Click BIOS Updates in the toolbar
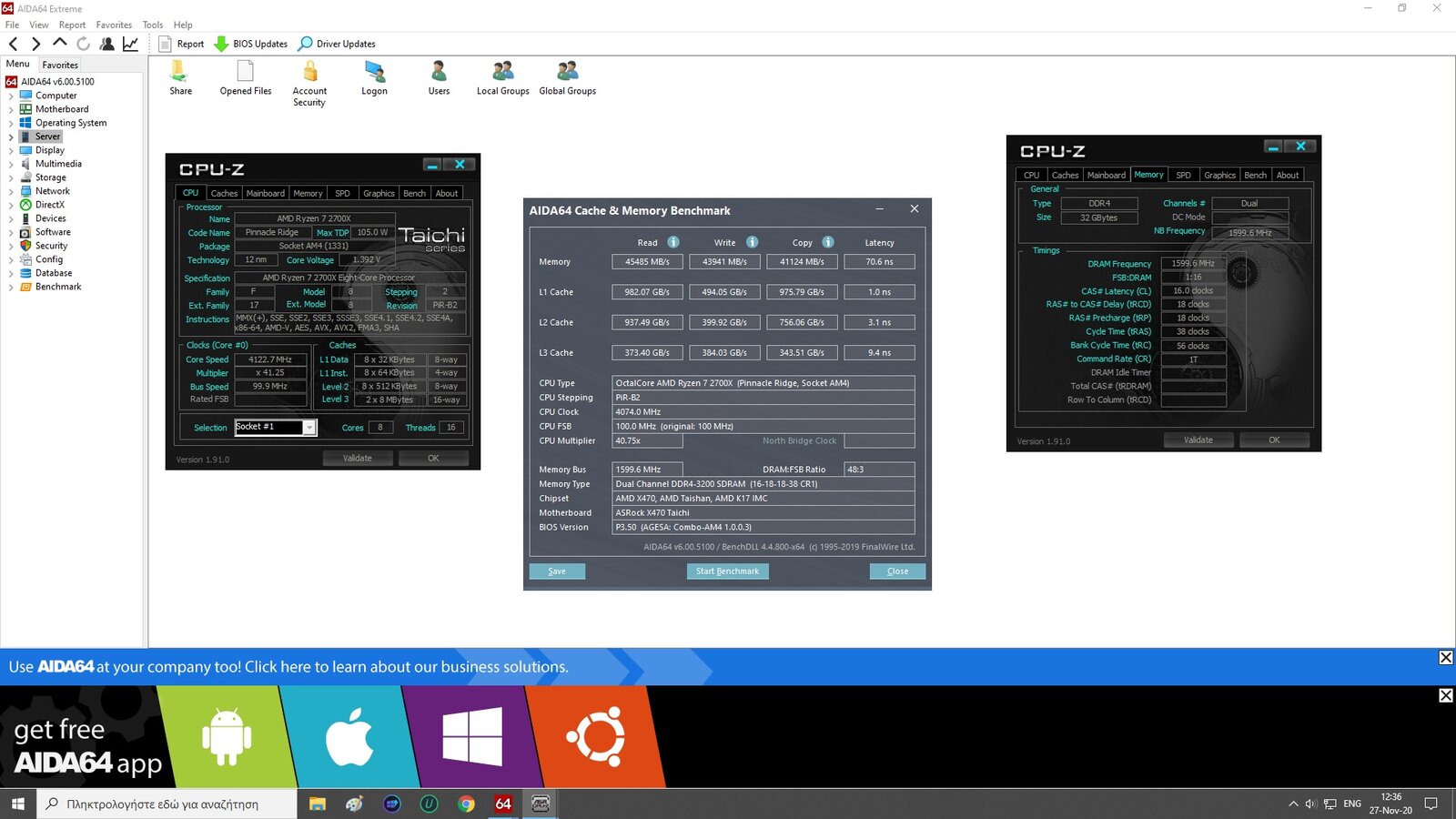1456x819 pixels. tap(251, 44)
